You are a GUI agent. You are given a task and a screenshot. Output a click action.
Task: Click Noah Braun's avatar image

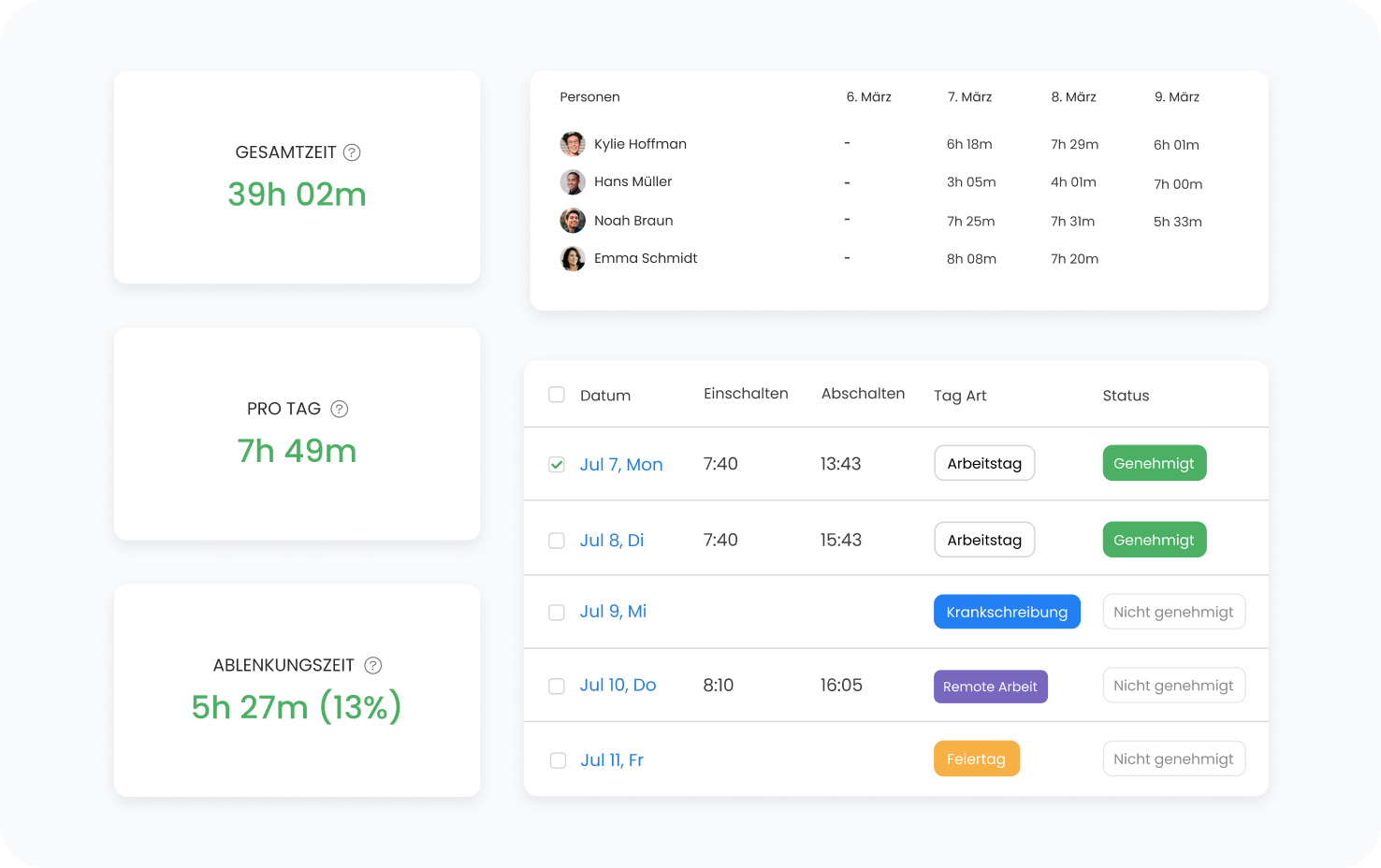[573, 221]
